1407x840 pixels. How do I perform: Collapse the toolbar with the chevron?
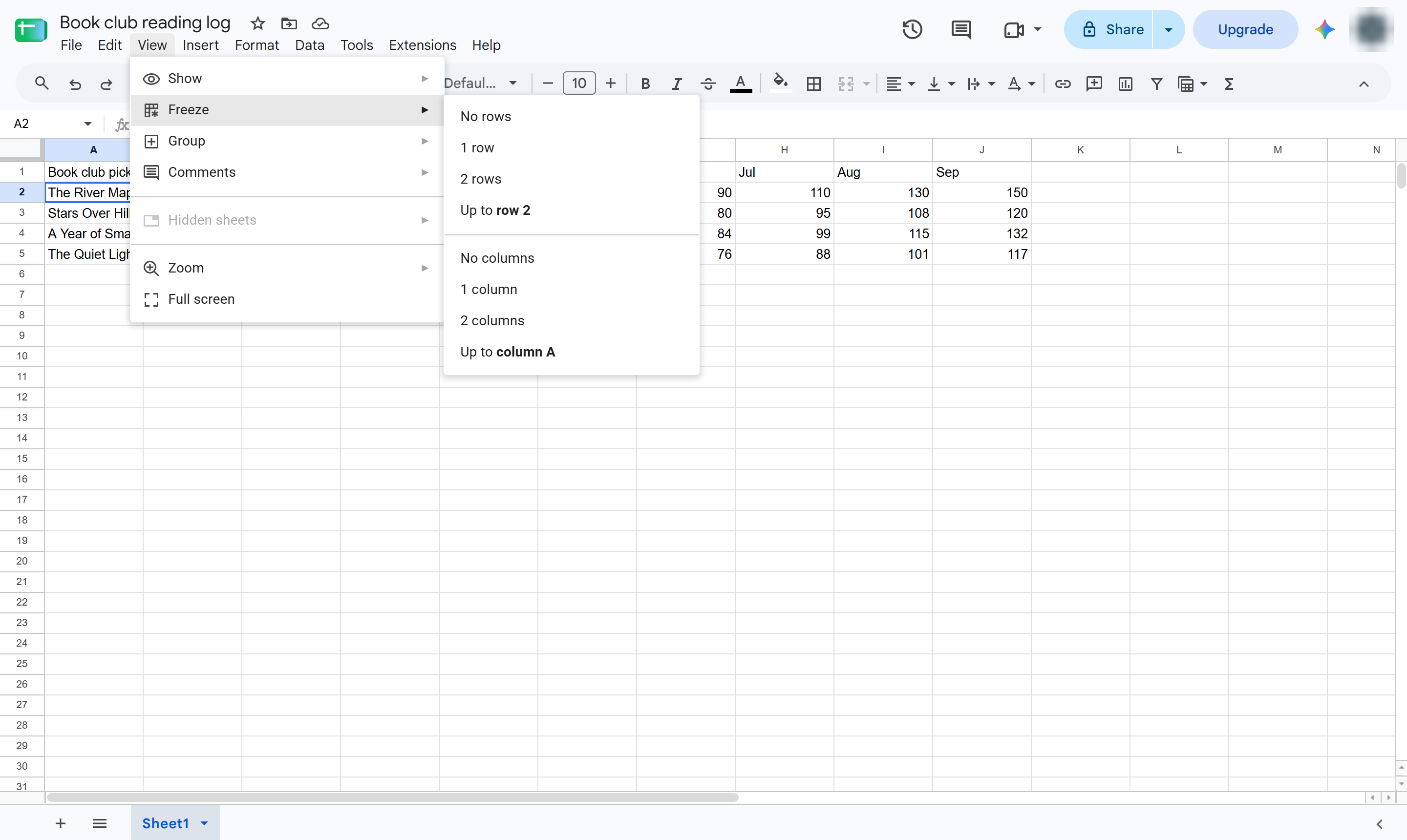coord(1364,84)
